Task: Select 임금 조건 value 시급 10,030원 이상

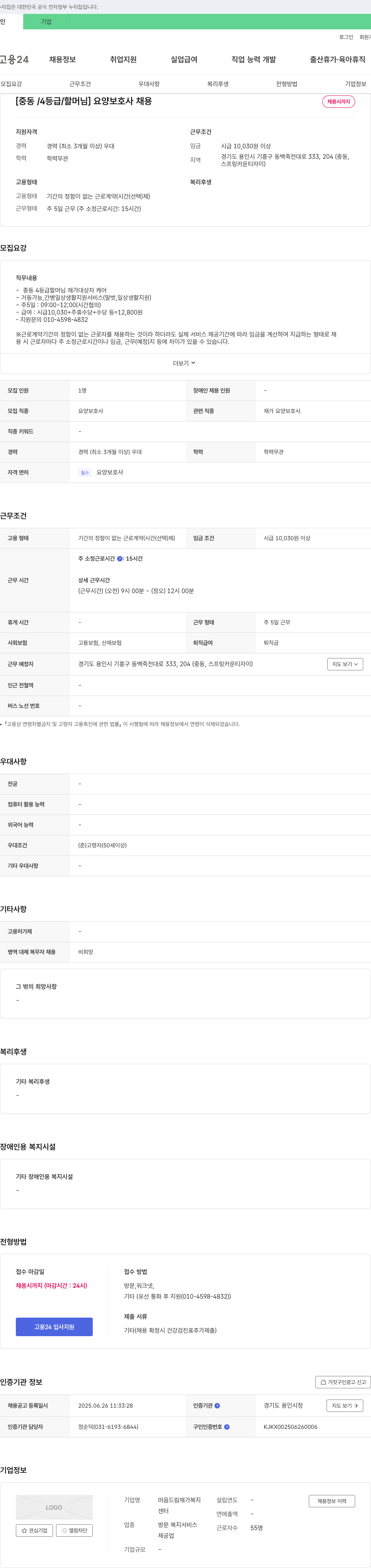Action: pyautogui.click(x=287, y=538)
